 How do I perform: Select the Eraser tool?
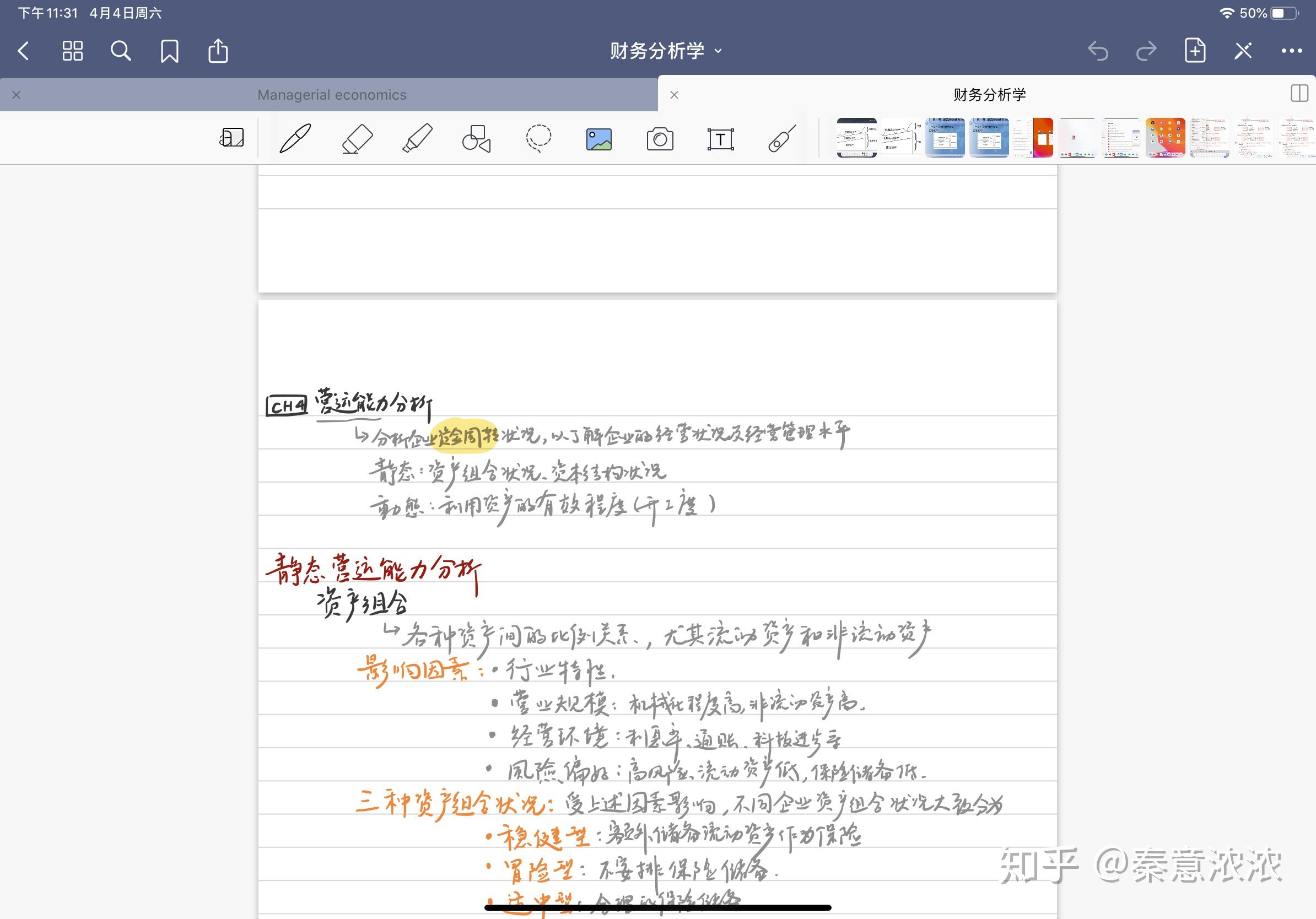pos(357,139)
